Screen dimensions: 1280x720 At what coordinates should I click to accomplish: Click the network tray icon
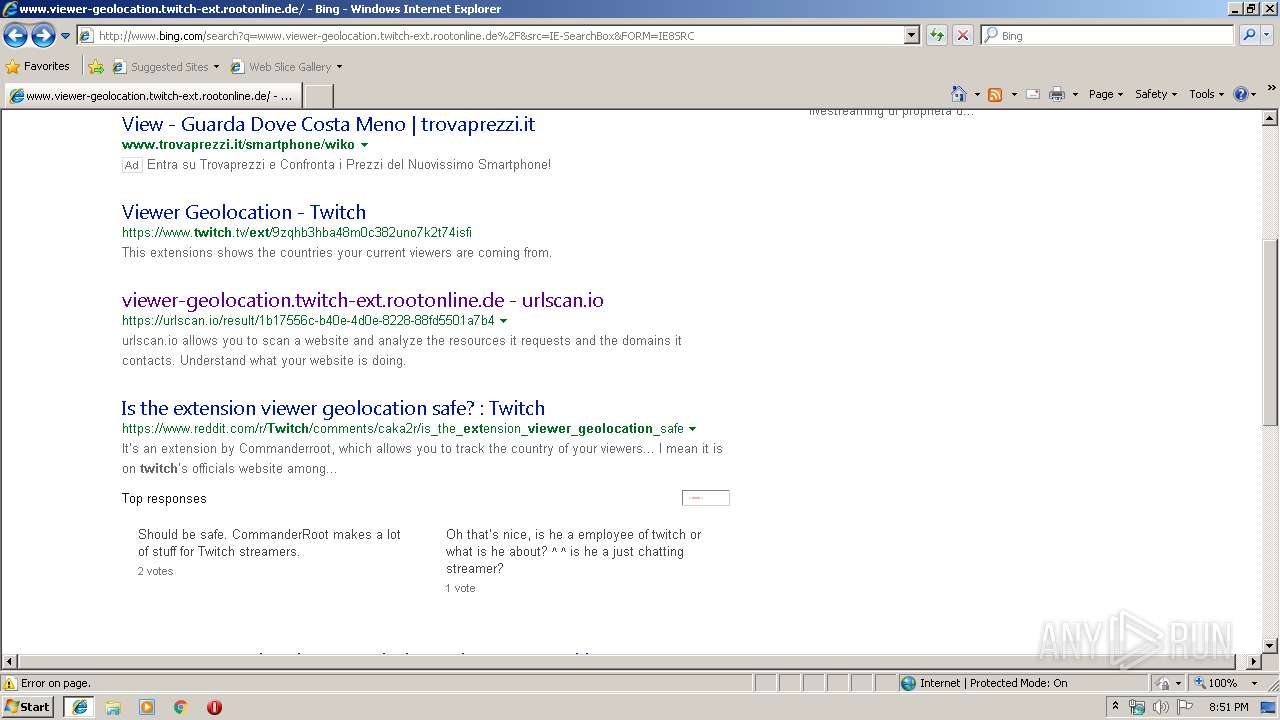1137,707
